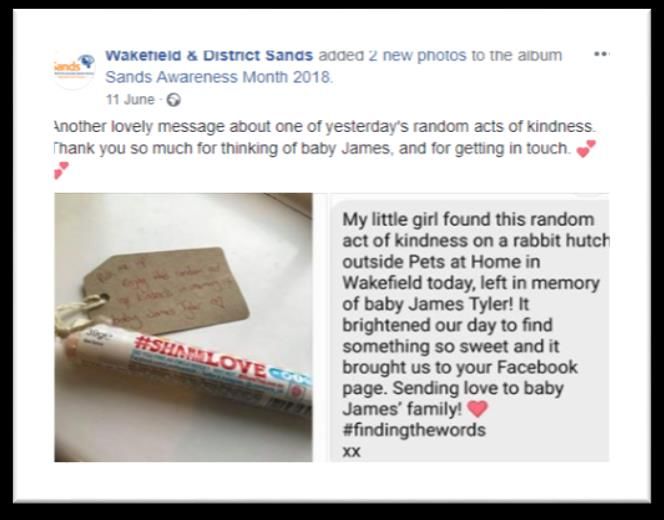Click the public globe privacy icon
Image resolution: width=664 pixels, height=520 pixels.
(174, 100)
